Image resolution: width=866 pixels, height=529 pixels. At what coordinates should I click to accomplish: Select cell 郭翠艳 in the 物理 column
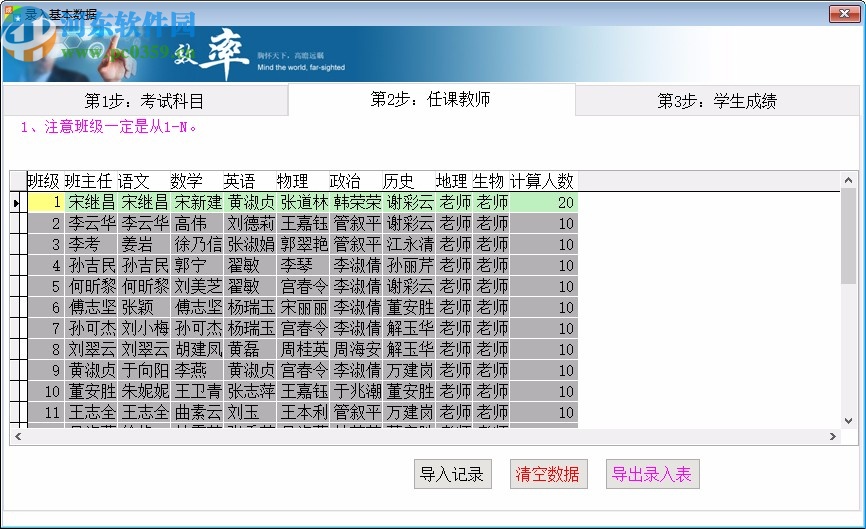tap(303, 245)
